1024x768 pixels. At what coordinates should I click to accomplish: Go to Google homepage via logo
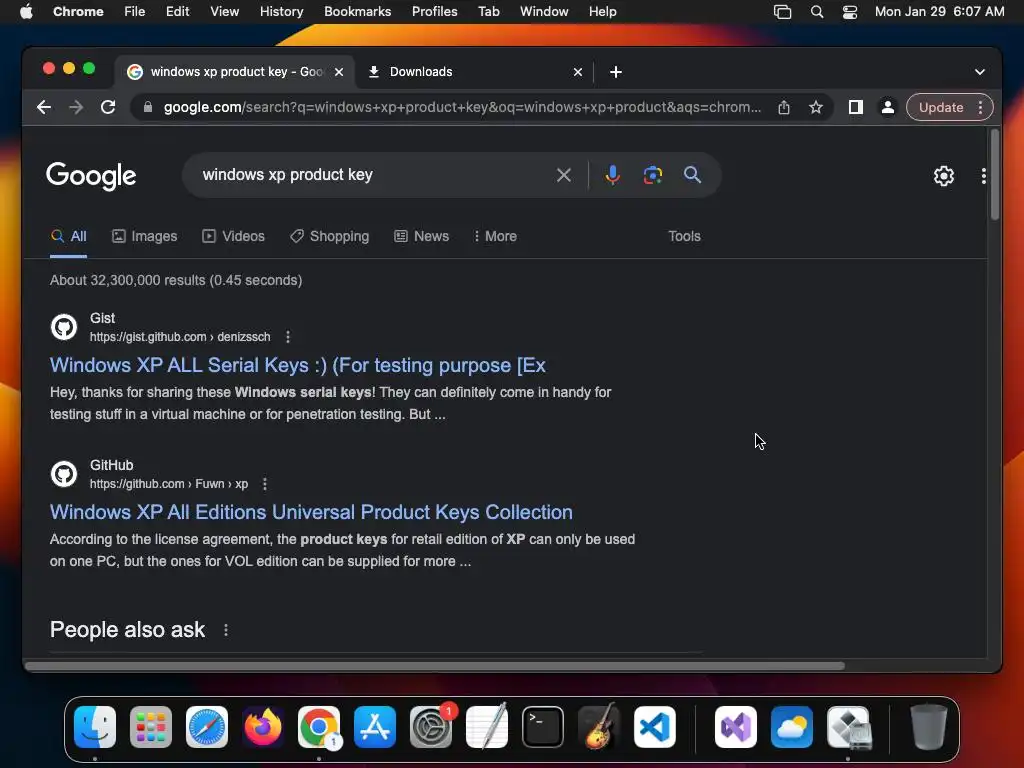coord(91,176)
